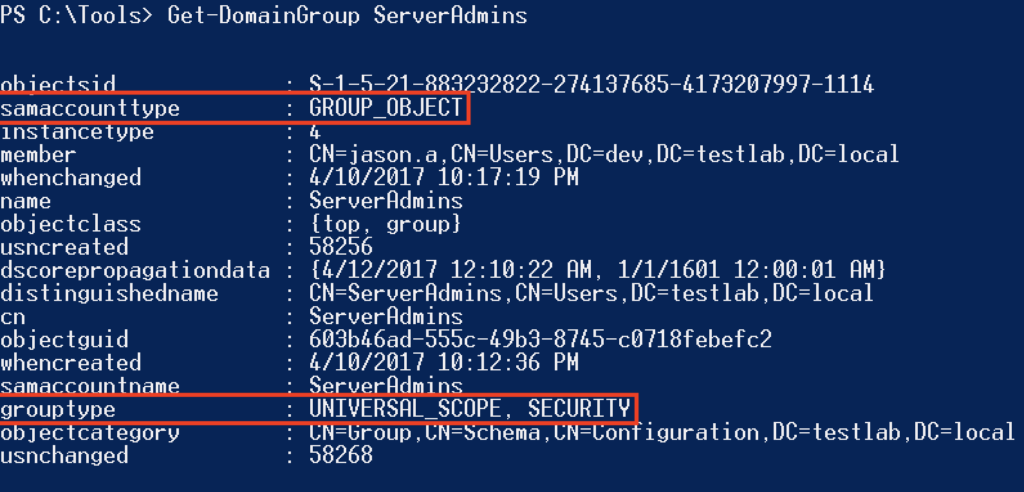Viewport: 1024px width, 492px height.
Task: Click the highlighted UNIVERSAL_SCOPE, SECURITY value
Action: click(470, 409)
